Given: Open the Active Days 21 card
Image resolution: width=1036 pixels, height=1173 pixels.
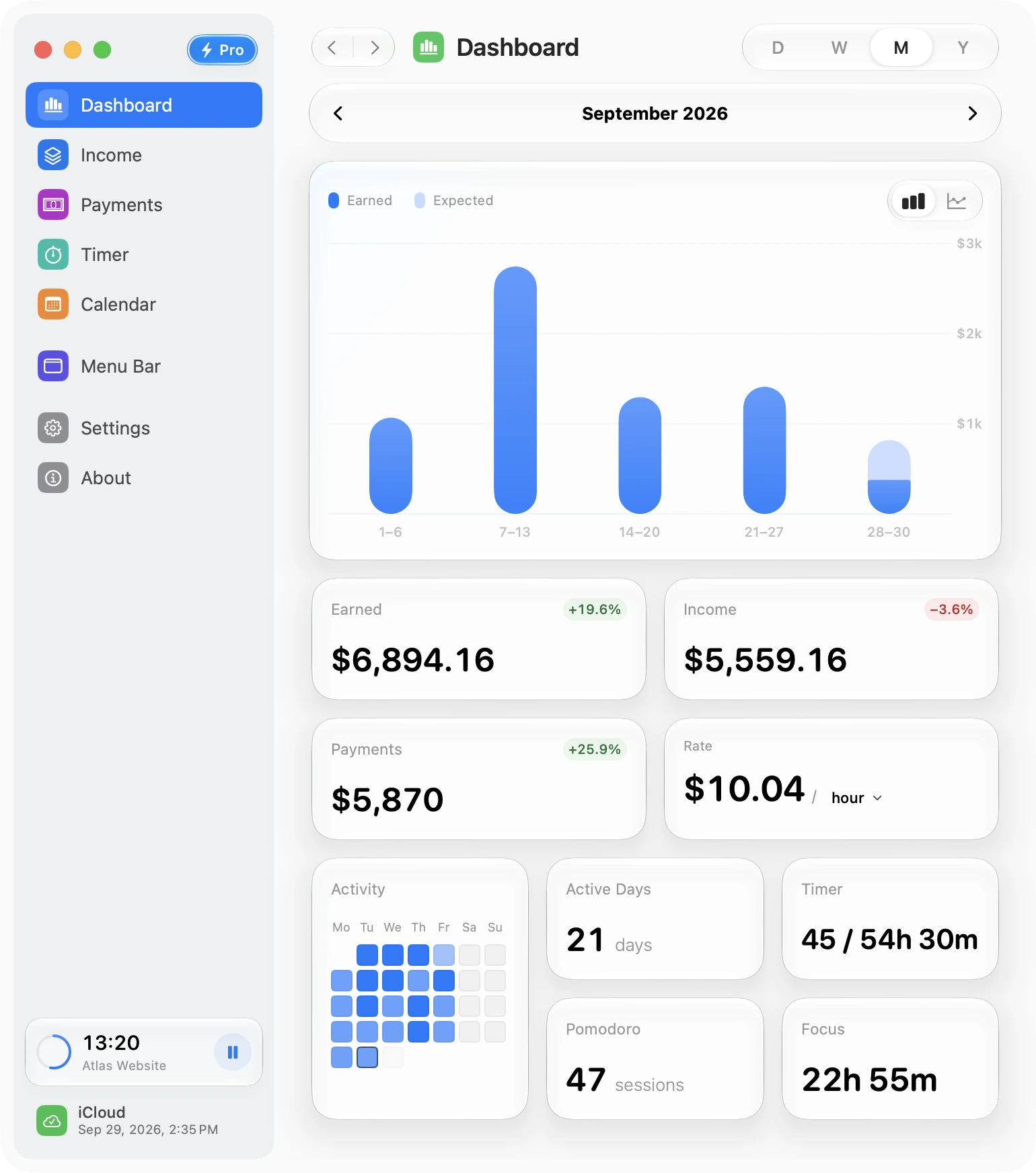Looking at the screenshot, I should [655, 919].
